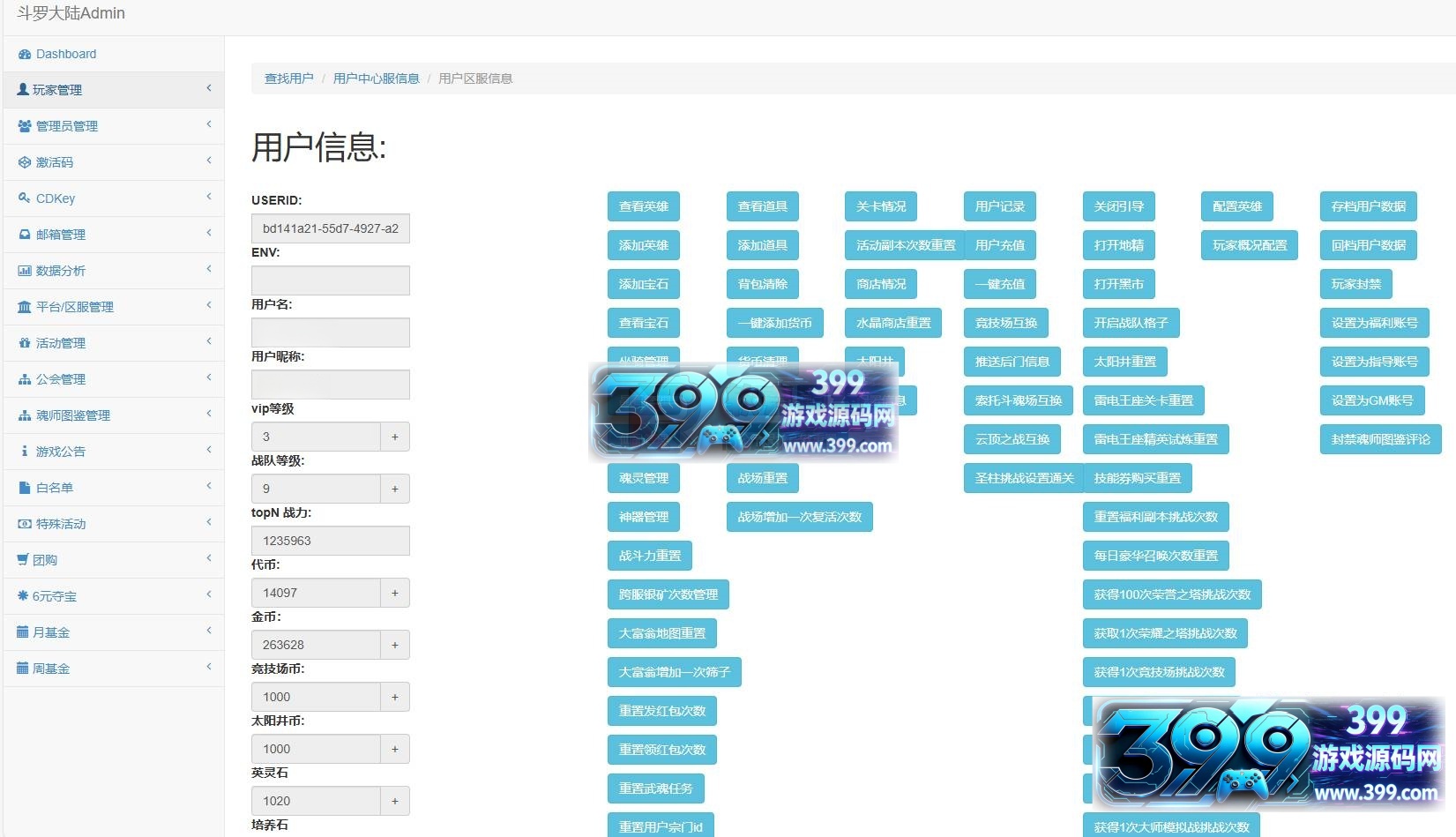
Task: Click the Dashboard gauge icon
Action: pos(25,54)
